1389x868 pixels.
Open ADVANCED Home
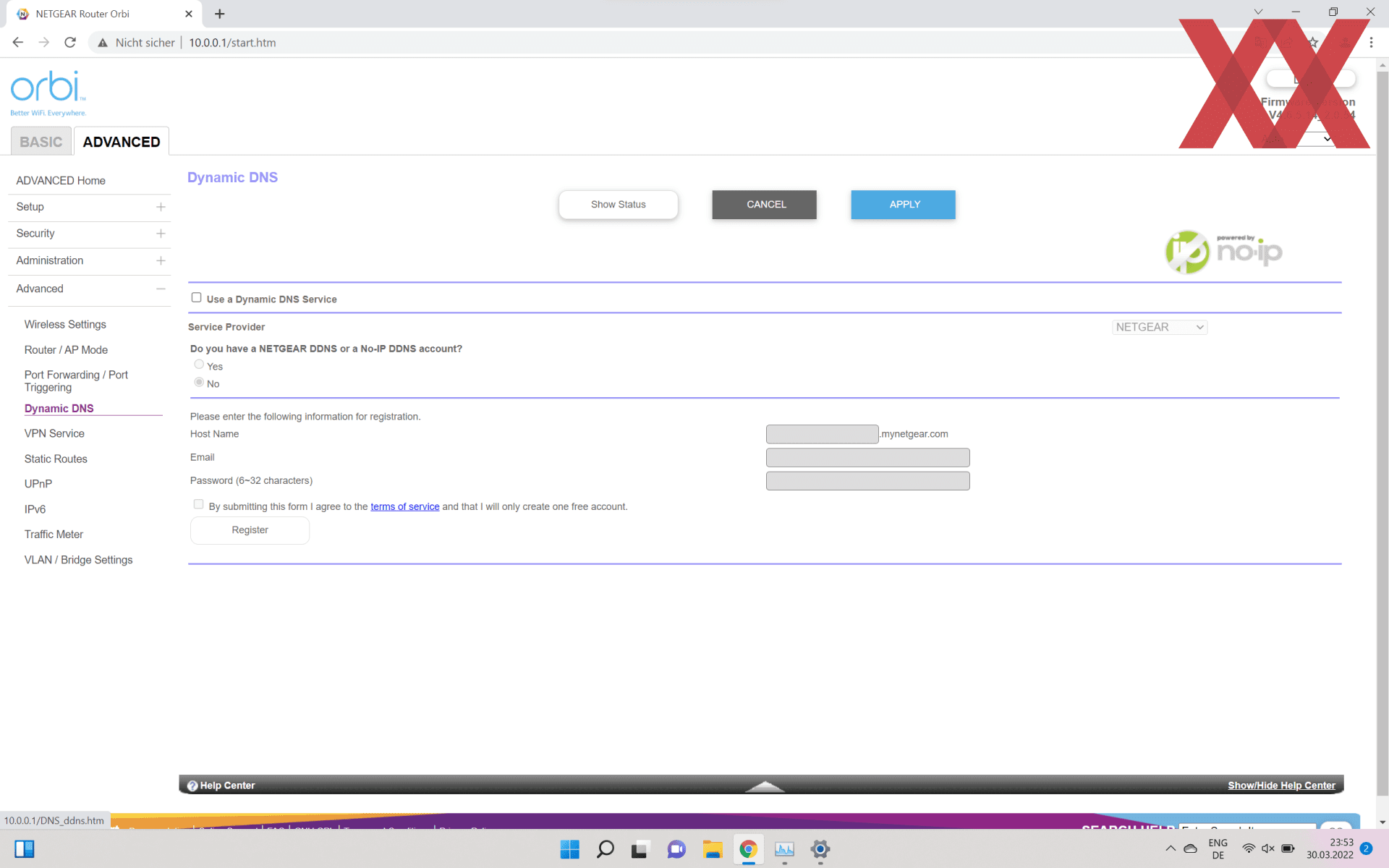(x=61, y=181)
